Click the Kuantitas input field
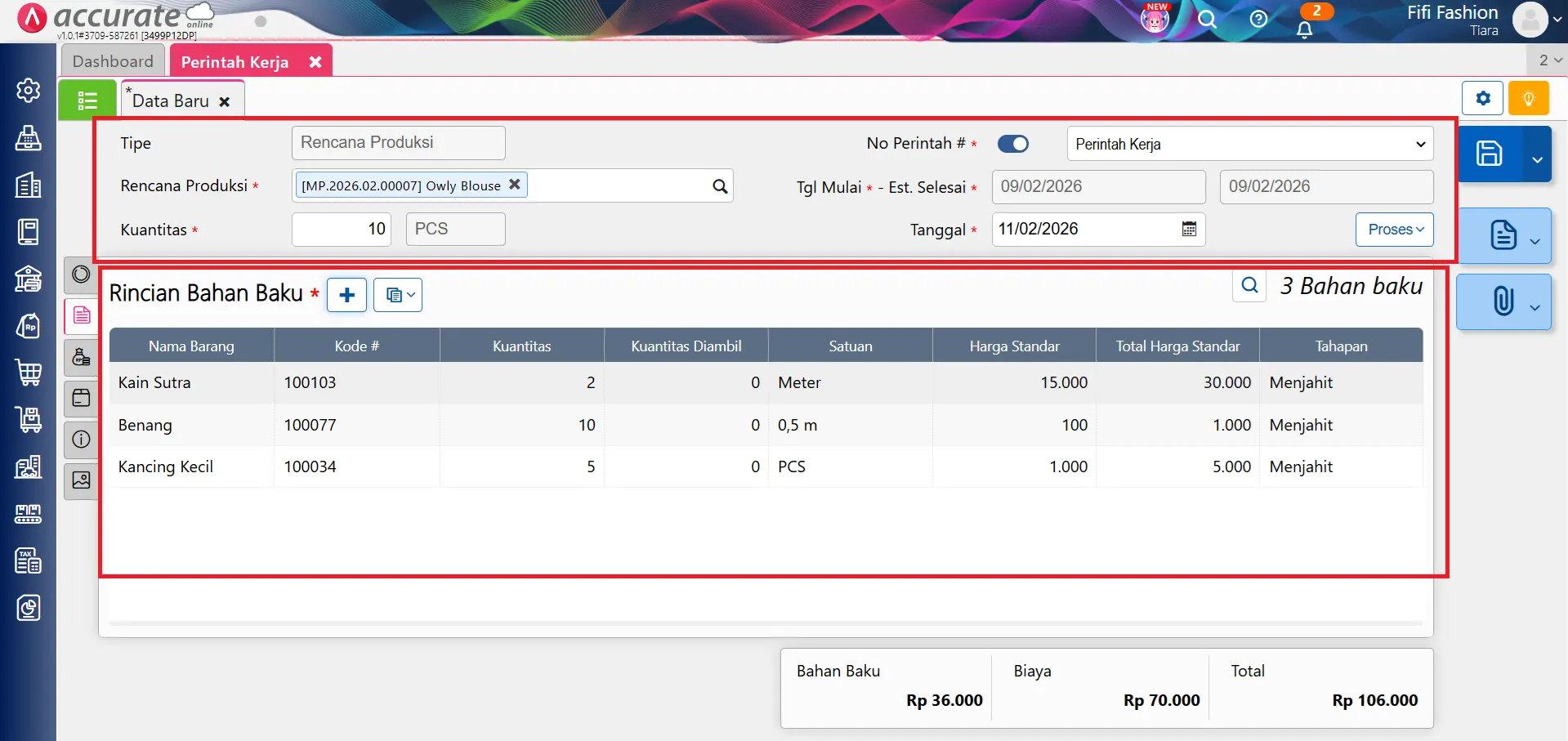Image resolution: width=1568 pixels, height=741 pixels. (x=342, y=230)
